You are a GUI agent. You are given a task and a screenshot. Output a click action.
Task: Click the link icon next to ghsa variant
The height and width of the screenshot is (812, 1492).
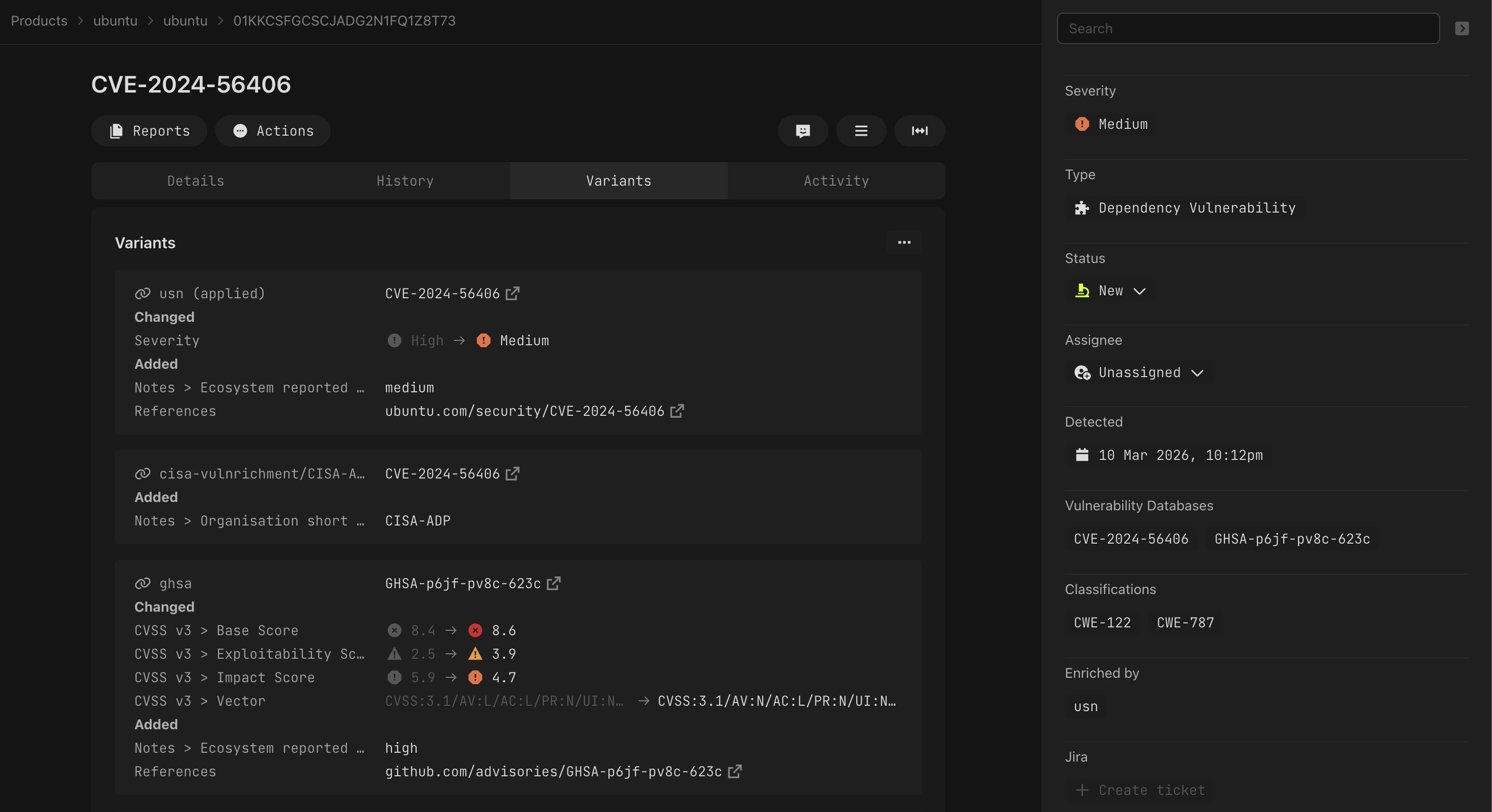click(142, 583)
